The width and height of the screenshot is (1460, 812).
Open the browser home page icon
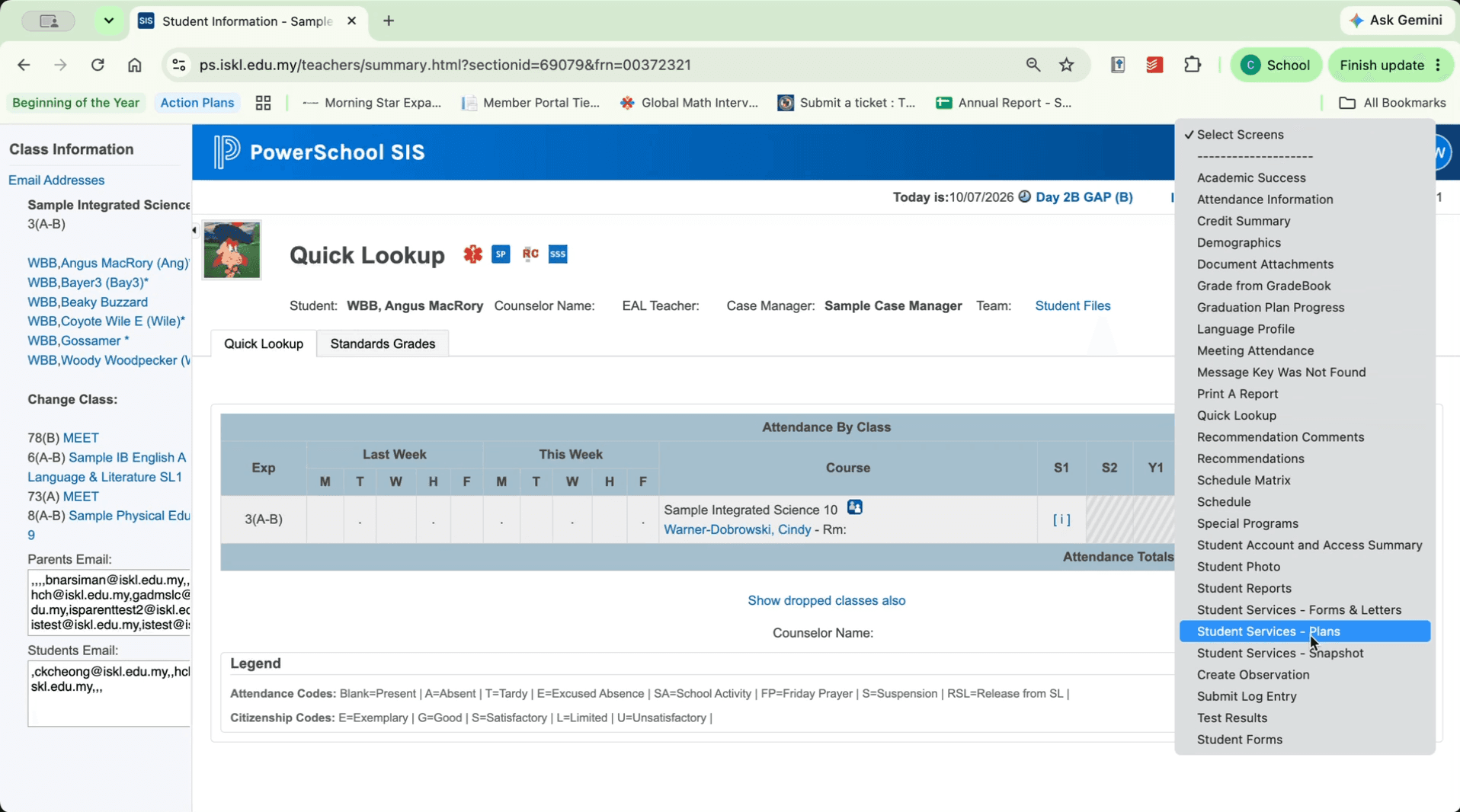pyautogui.click(x=135, y=65)
